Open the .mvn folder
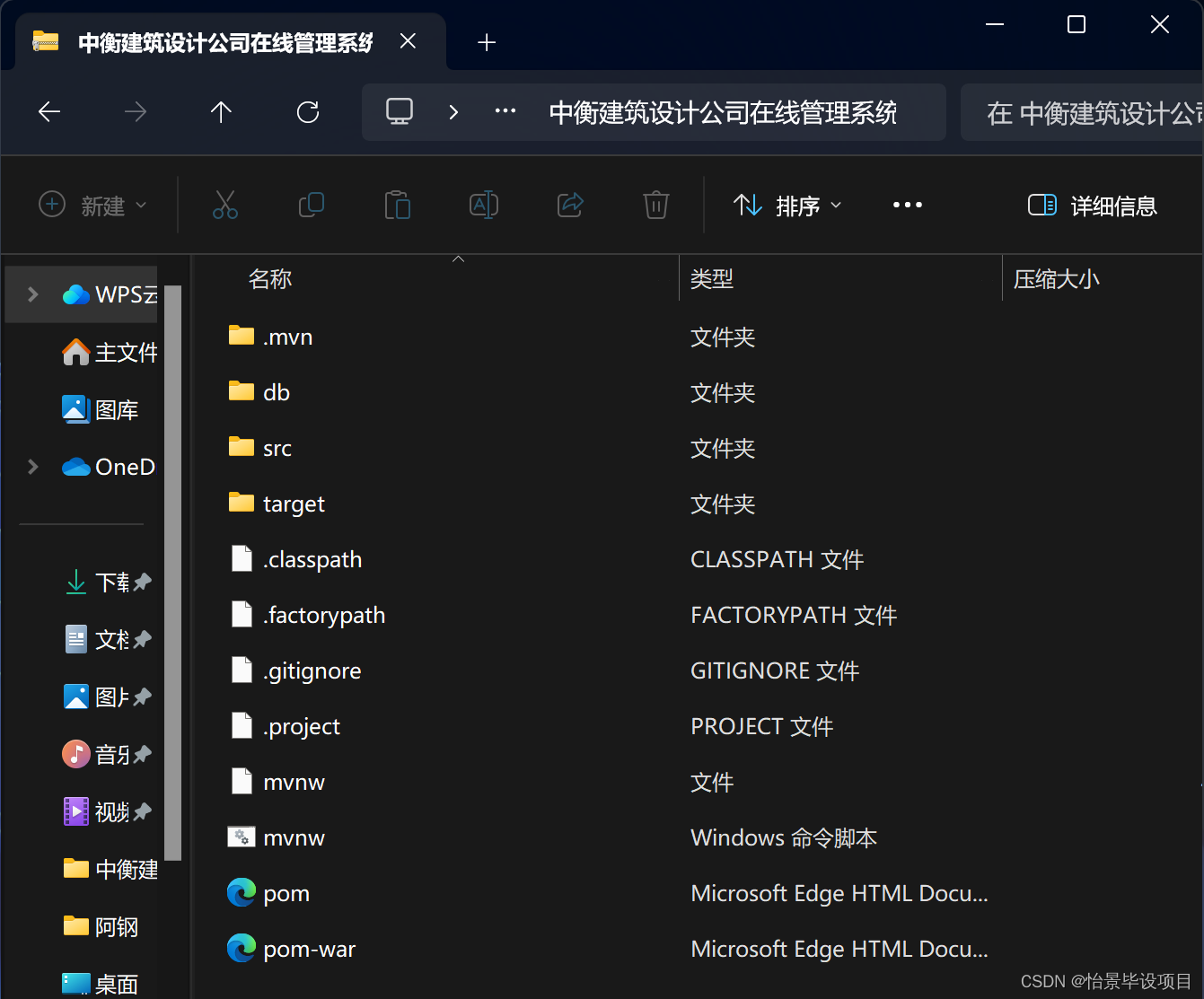This screenshot has height=999, width=1204. (287, 337)
